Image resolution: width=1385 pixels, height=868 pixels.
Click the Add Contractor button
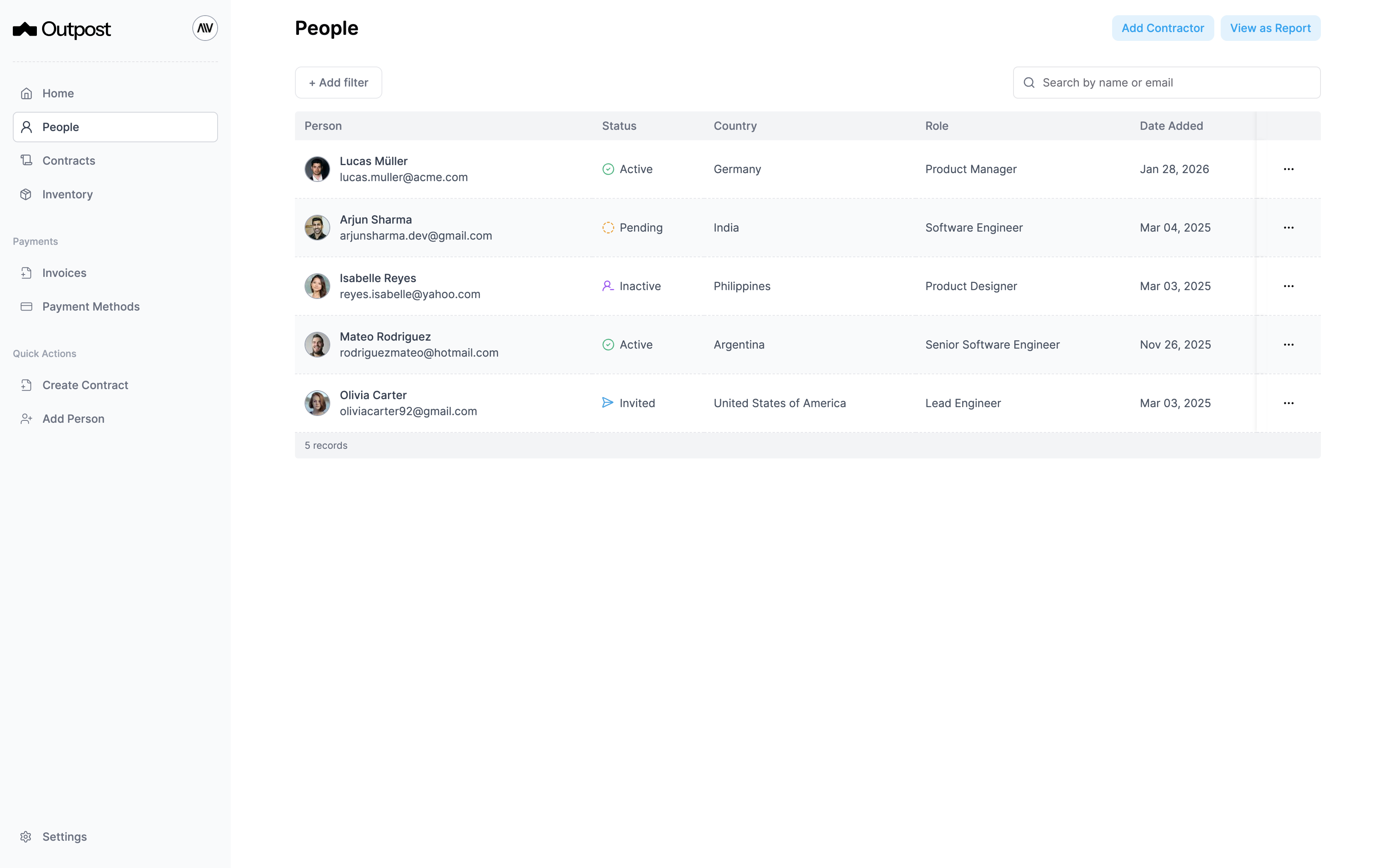click(x=1162, y=28)
